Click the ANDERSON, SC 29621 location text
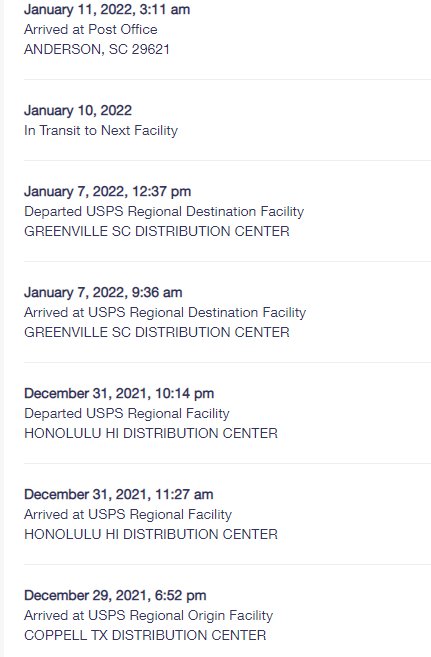Image resolution: width=431 pixels, height=657 pixels. [97, 49]
